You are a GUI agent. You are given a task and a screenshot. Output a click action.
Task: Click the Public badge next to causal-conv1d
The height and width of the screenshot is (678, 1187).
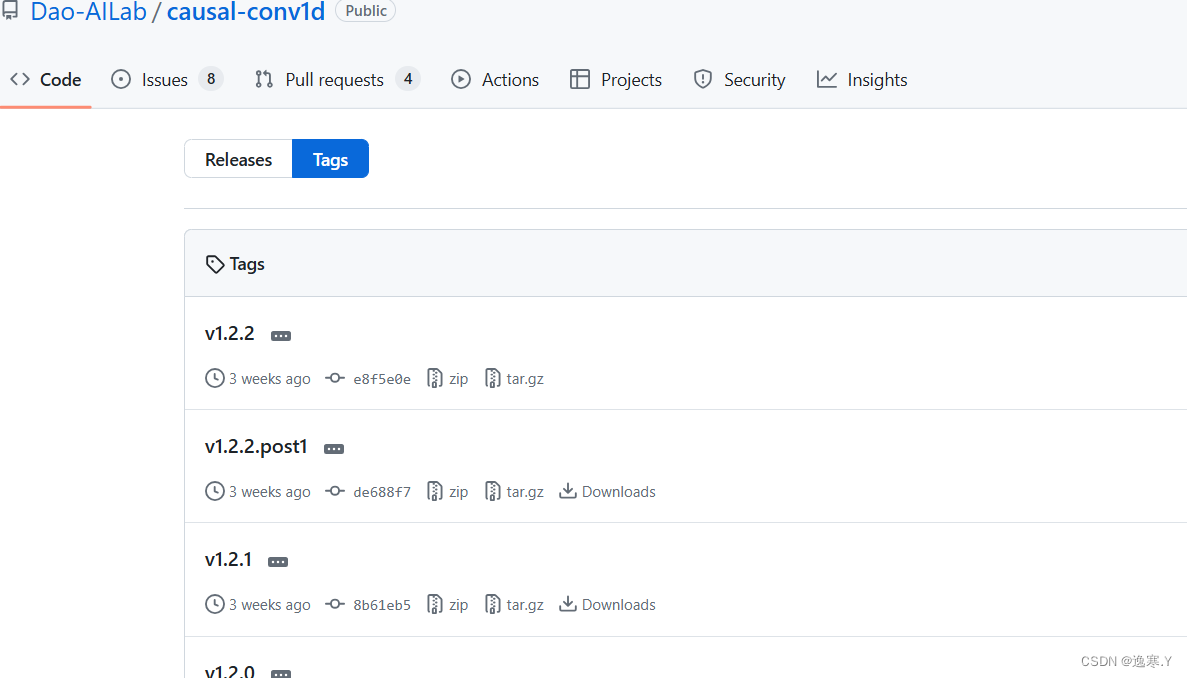pos(365,11)
